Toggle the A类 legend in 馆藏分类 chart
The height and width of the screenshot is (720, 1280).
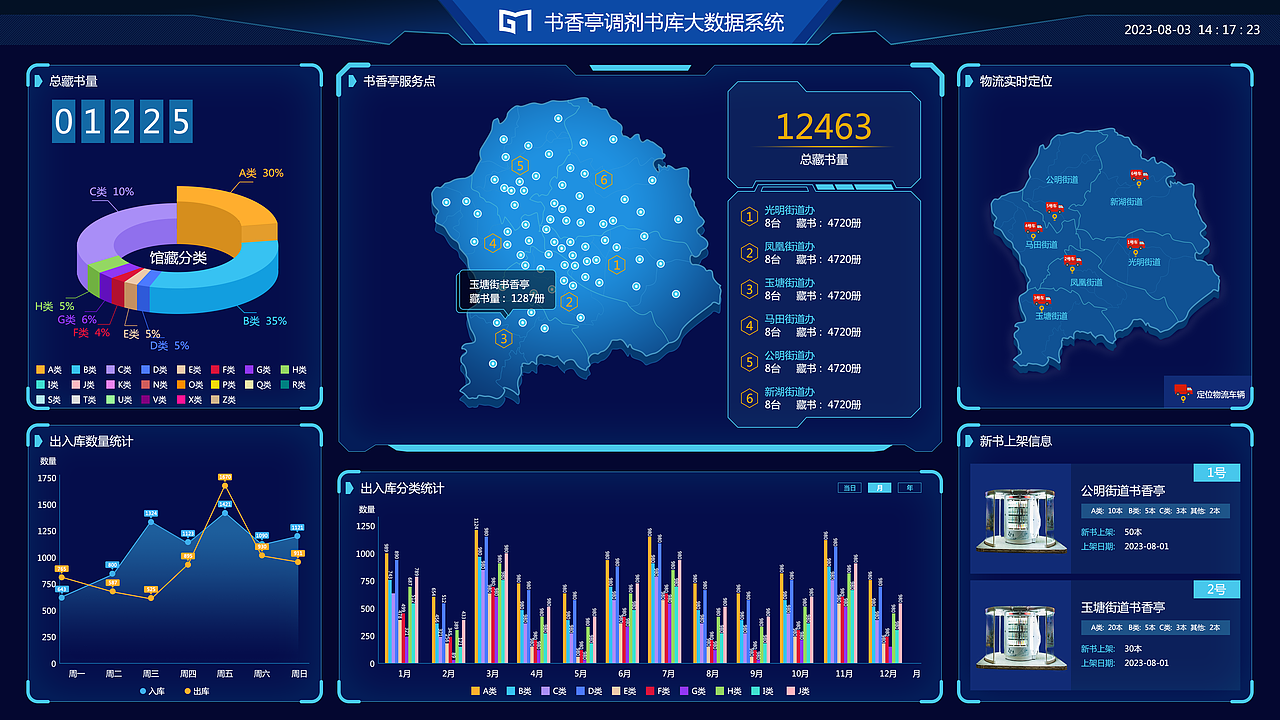[x=46, y=370]
